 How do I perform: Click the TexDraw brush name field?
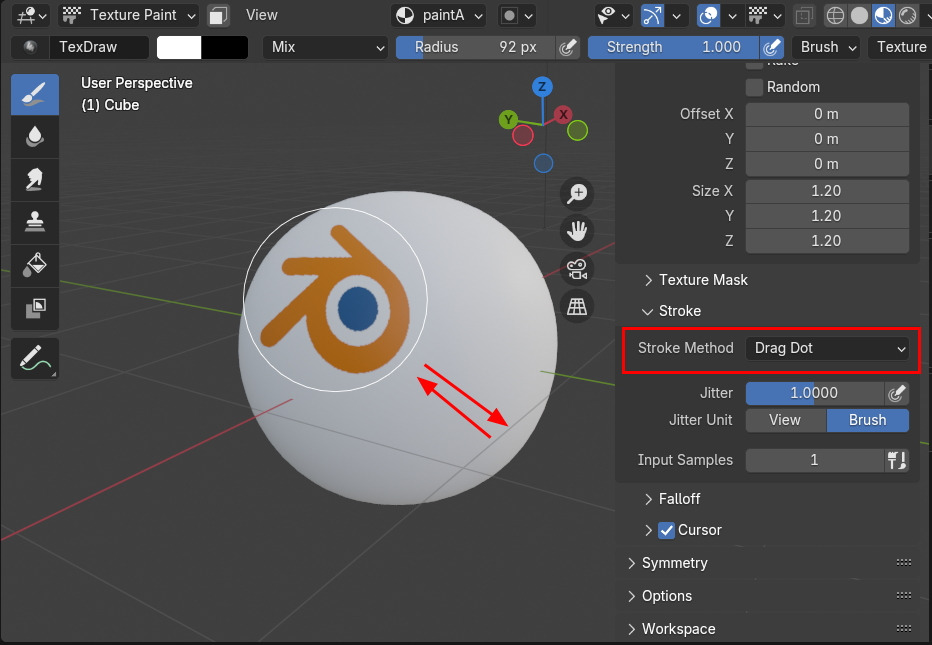(99, 47)
